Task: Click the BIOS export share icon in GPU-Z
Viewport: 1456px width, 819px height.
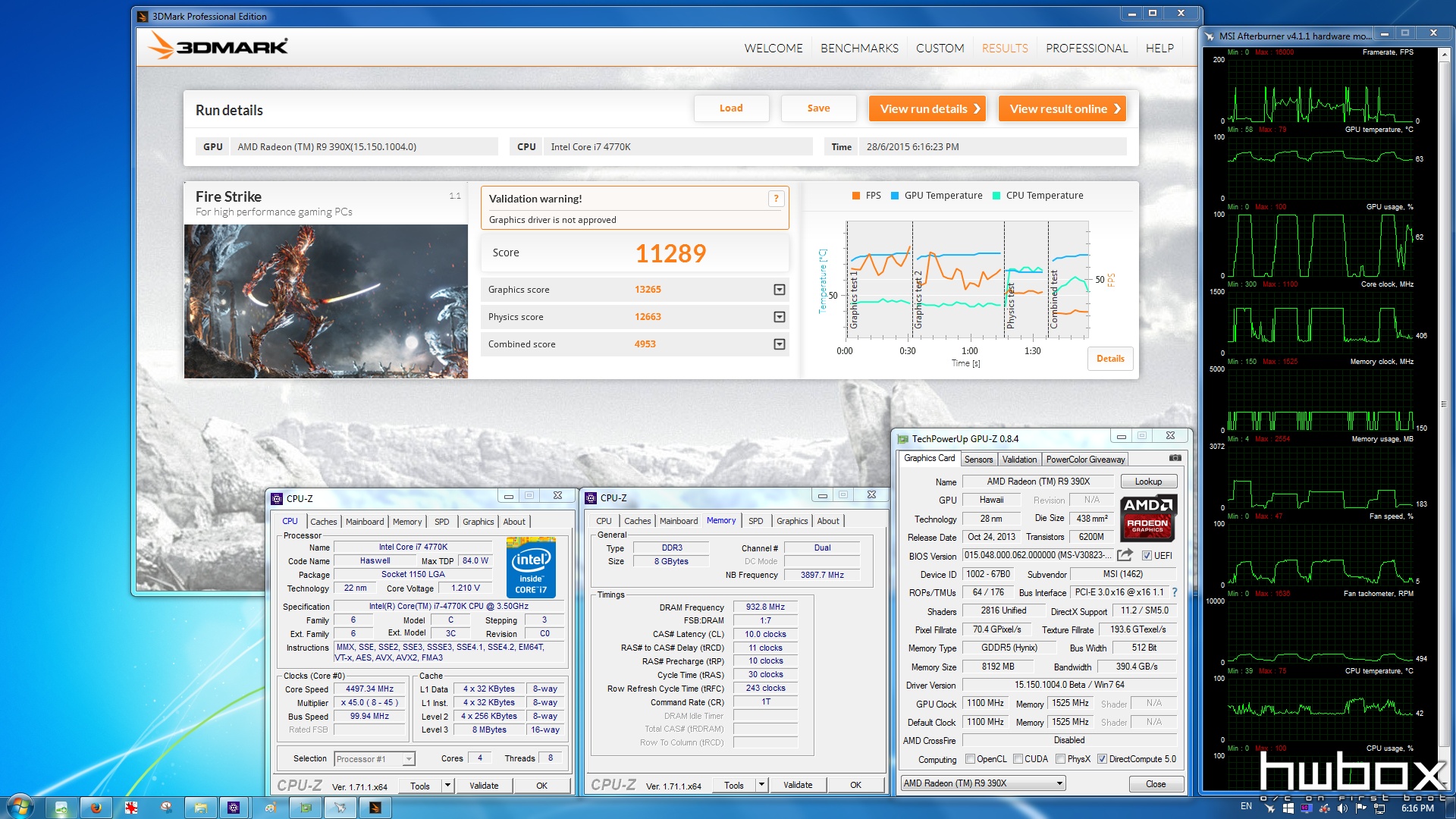Action: (1125, 555)
